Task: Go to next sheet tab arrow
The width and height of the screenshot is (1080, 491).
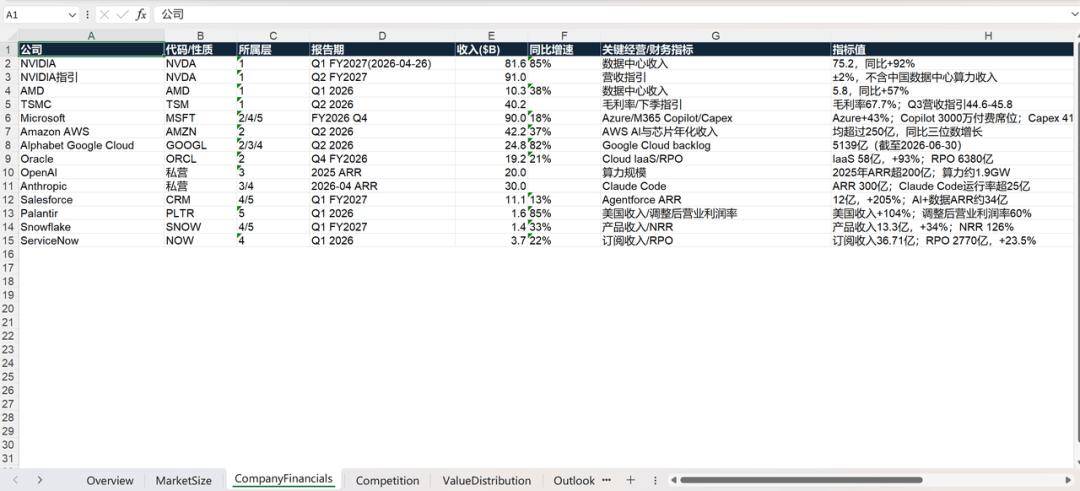Action: pos(40,480)
